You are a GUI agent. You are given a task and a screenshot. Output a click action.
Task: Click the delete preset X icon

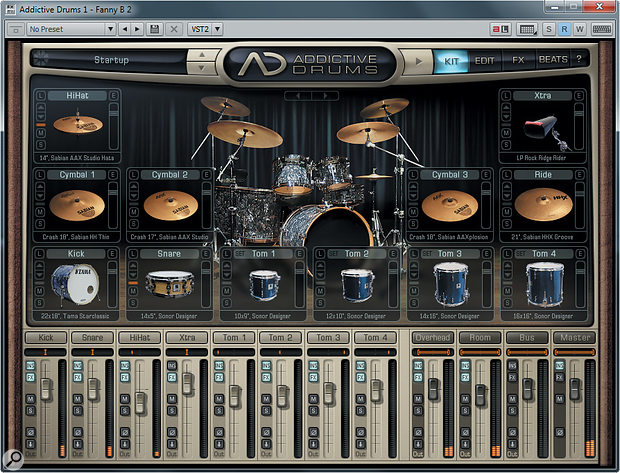pyautogui.click(x=174, y=29)
